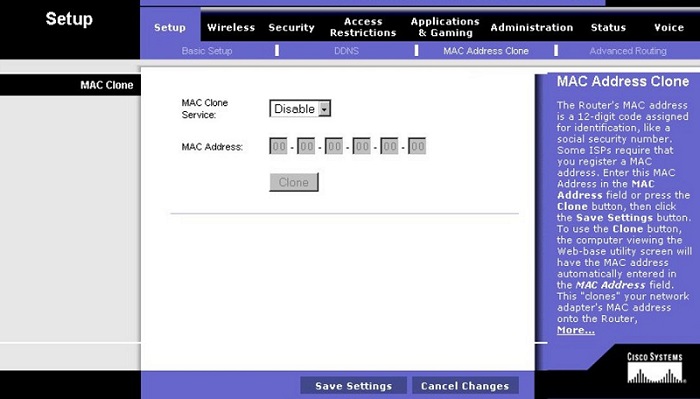This screenshot has width=700, height=399.
Task: Select the DDNS sub-tab
Action: click(346, 51)
